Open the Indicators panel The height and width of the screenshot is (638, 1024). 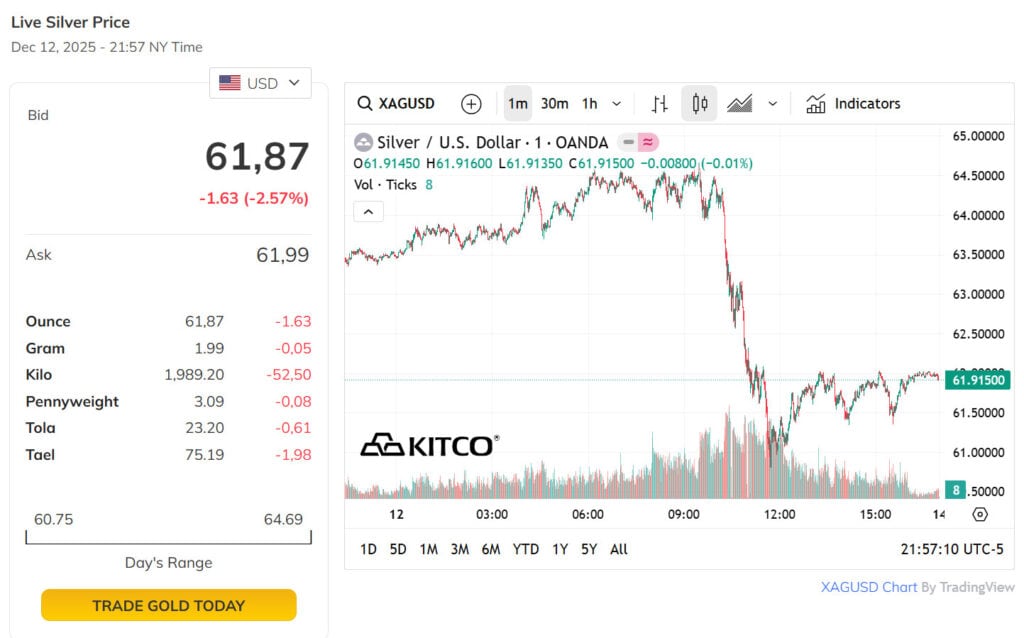[853, 104]
